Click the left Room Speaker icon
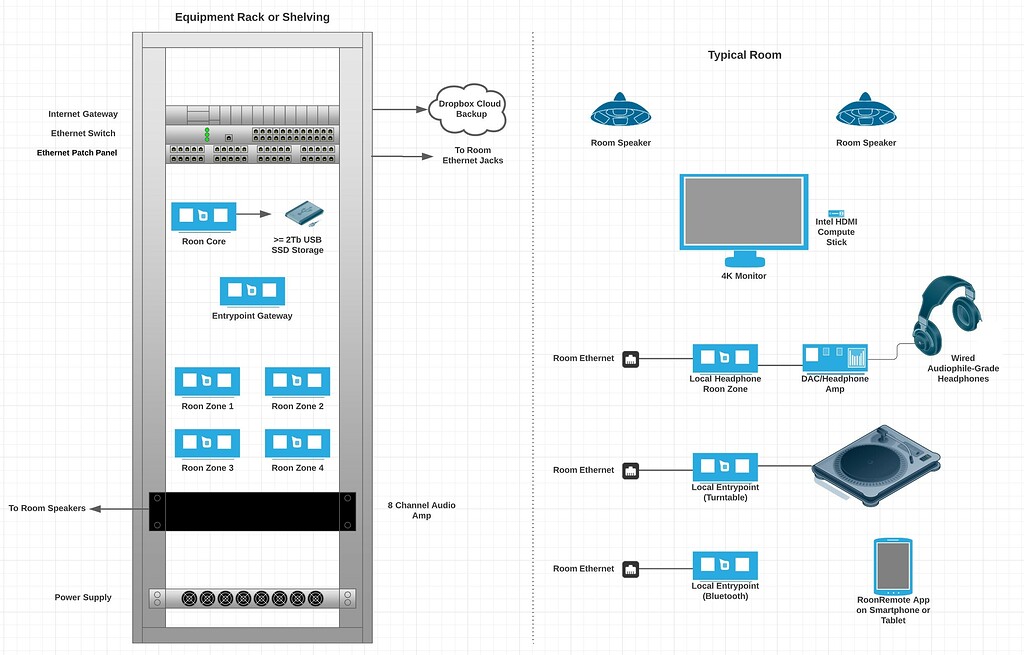1024x655 pixels. click(620, 112)
